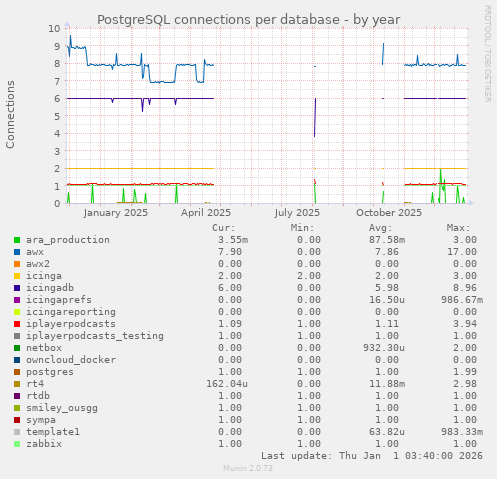Select the icingareporting legend label

point(71,312)
